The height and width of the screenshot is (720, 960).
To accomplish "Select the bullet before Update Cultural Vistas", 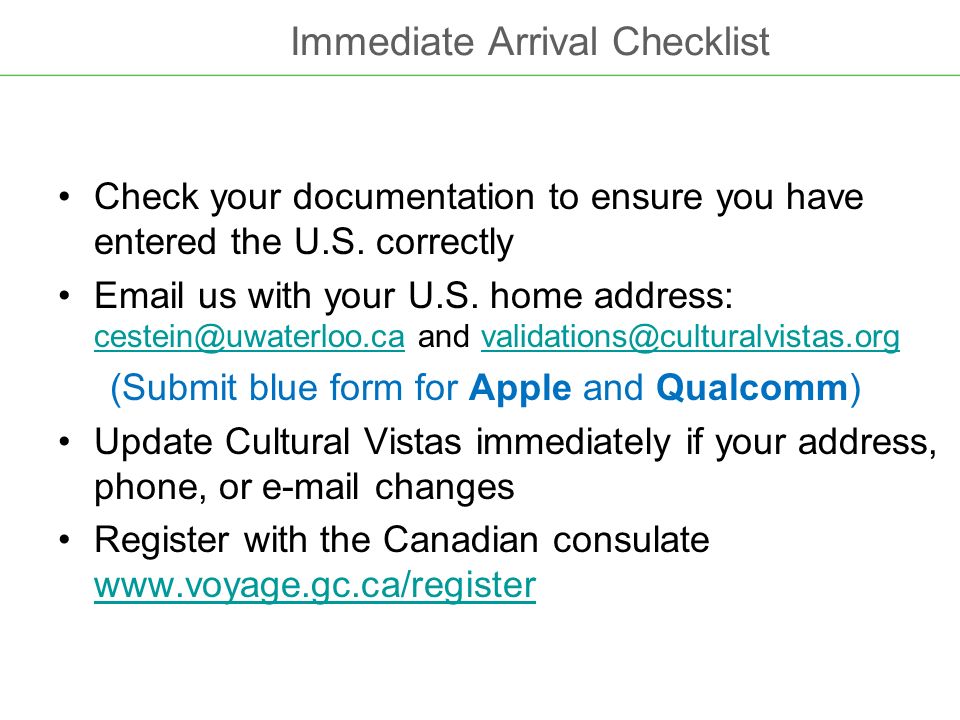I will point(65,441).
